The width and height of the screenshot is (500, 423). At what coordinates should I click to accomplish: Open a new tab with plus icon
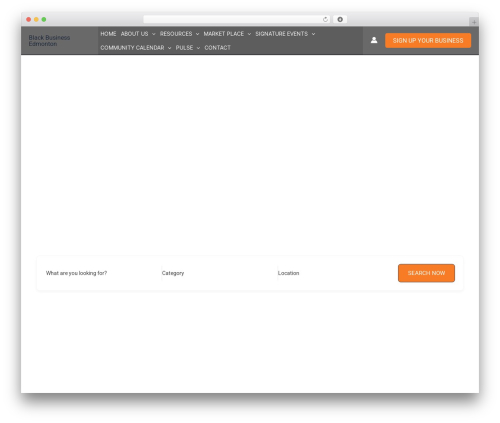click(x=474, y=22)
